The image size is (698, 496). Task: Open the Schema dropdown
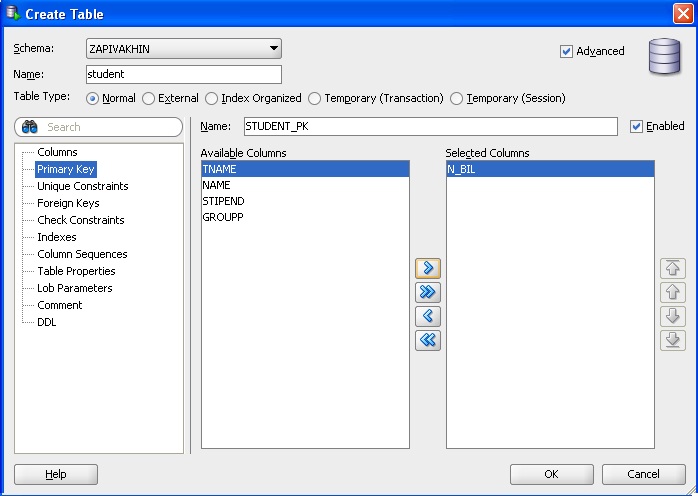pos(184,49)
